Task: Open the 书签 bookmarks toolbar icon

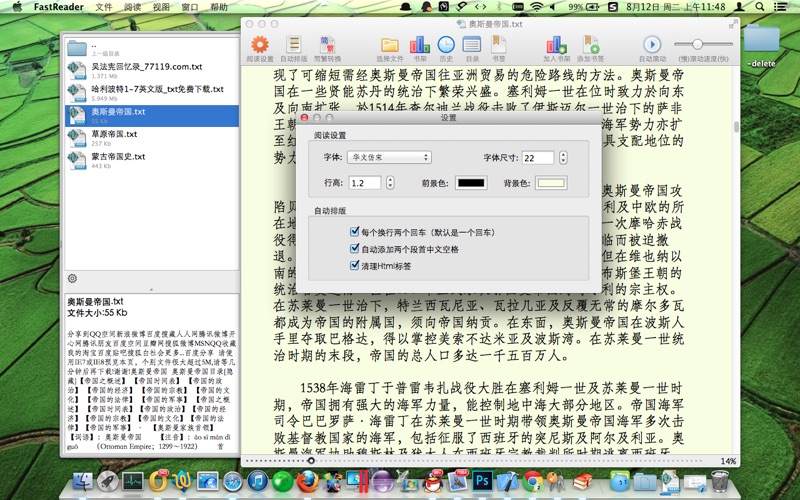Action: pyautogui.click(x=498, y=45)
